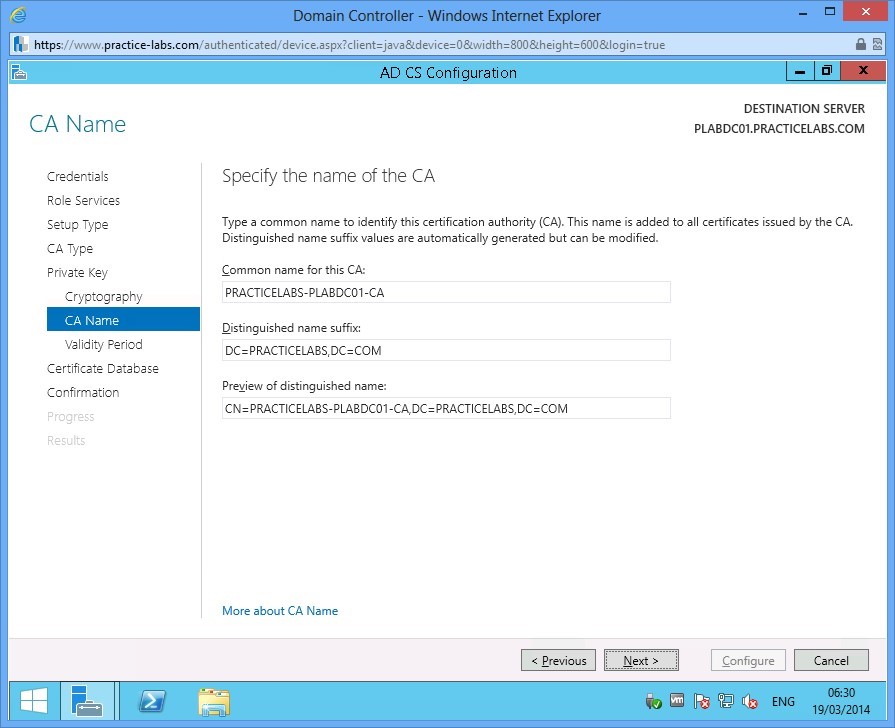
Task: Edit the Common name for this CA field
Action: coord(446,291)
